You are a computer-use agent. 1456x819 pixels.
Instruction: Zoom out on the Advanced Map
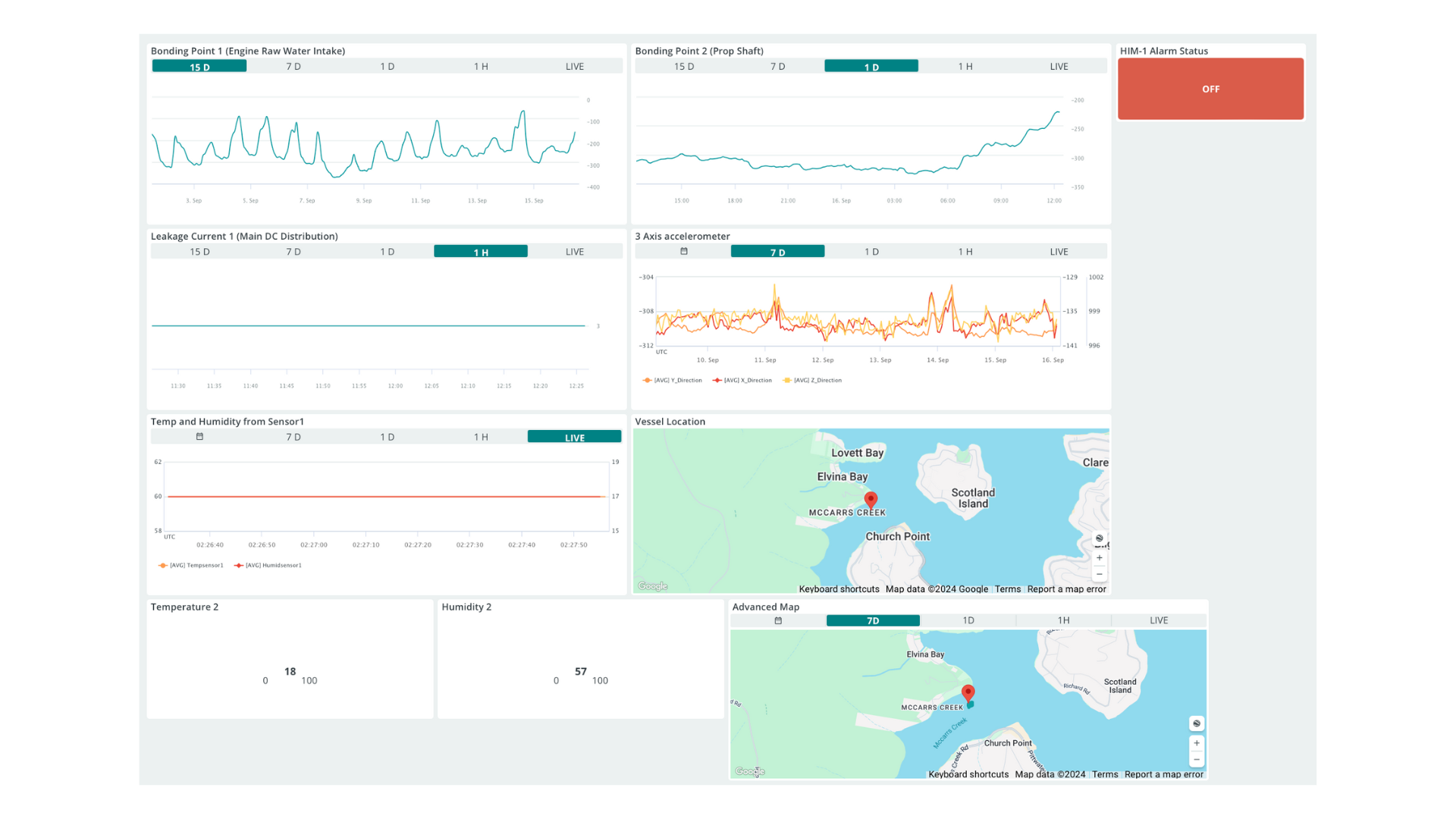click(1197, 760)
